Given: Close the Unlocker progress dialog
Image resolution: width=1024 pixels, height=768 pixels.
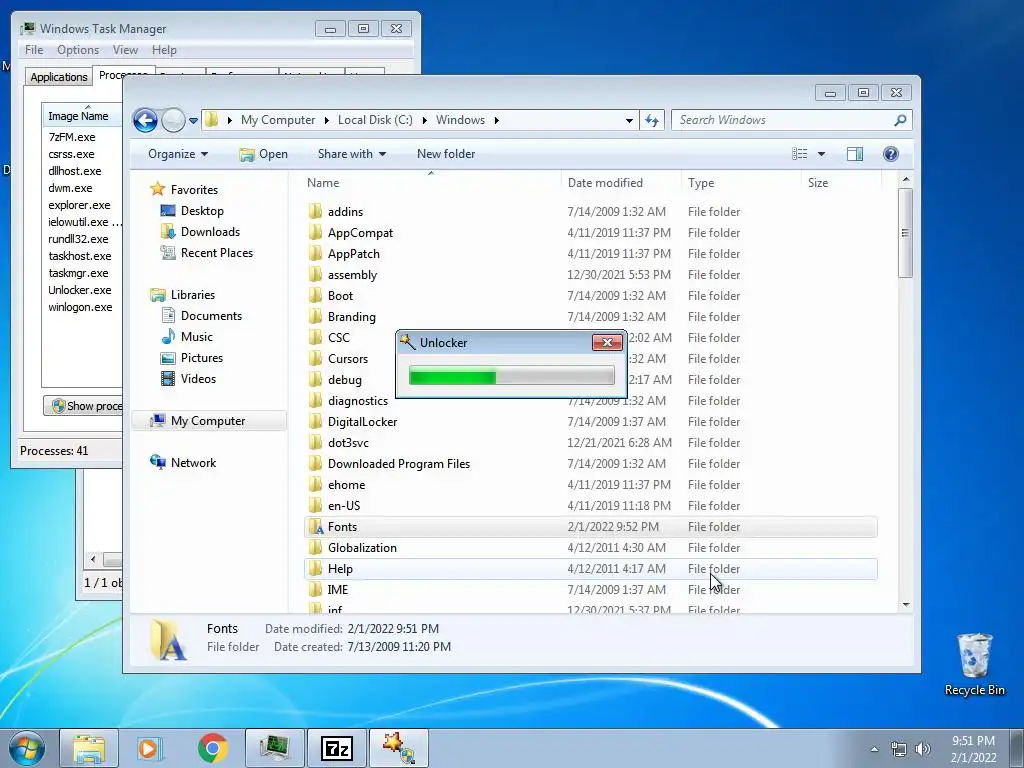Looking at the screenshot, I should (607, 342).
